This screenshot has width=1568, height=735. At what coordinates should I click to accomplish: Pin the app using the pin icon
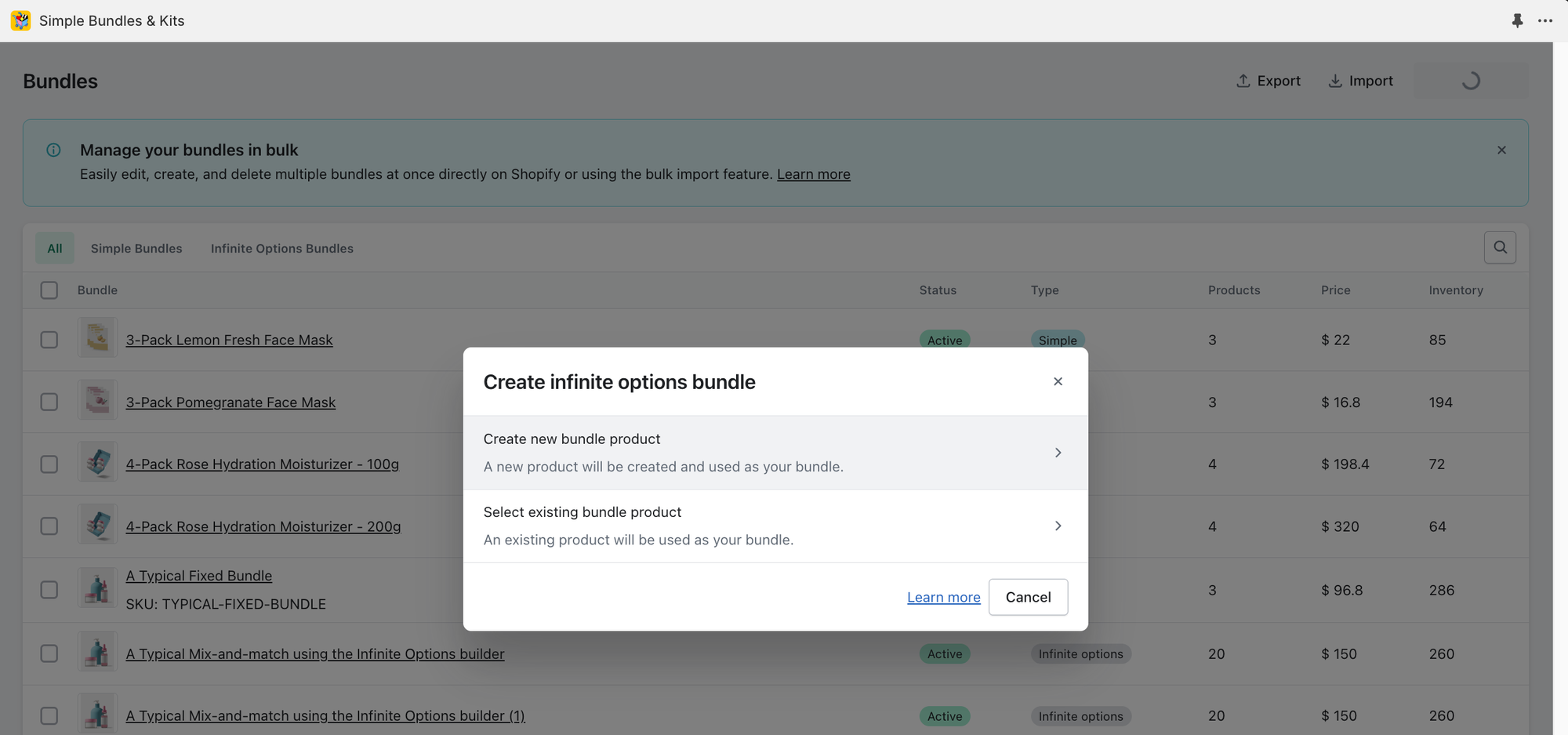coord(1517,21)
